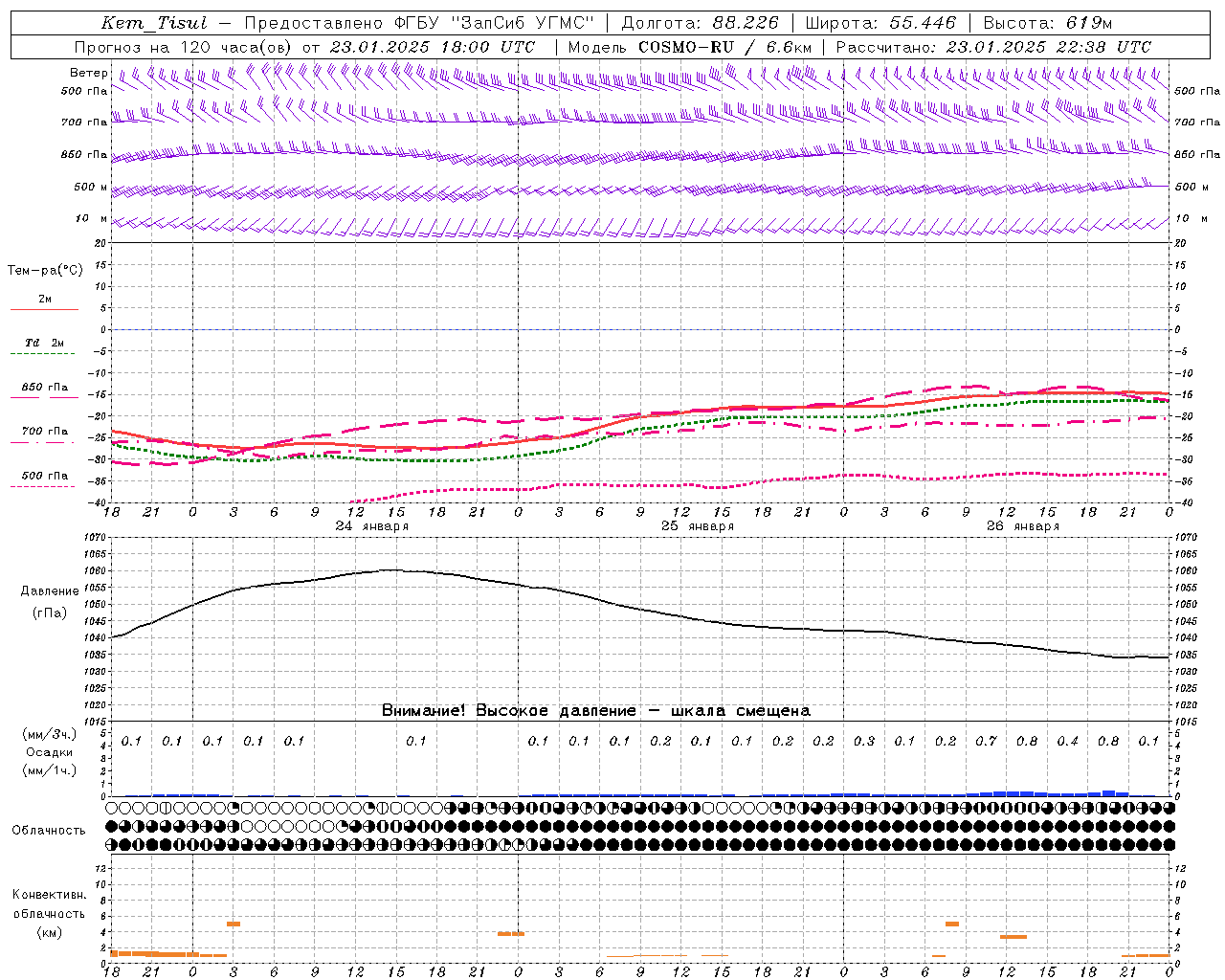Click the Широта: 55.446 value
The height and width of the screenshot is (980, 1225).
coord(880,23)
